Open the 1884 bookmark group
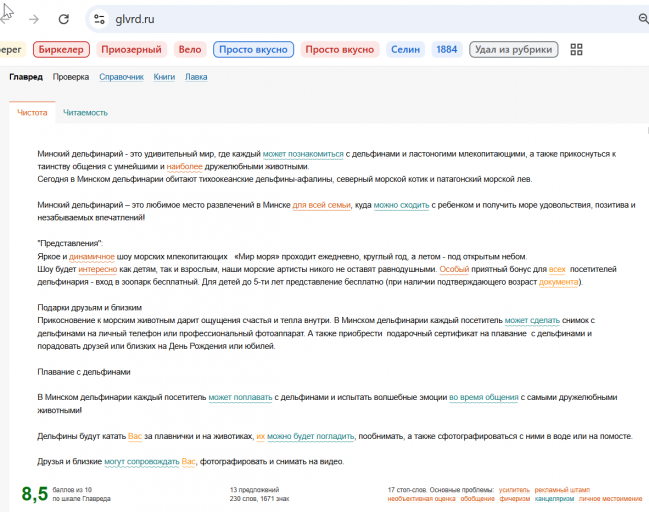The height and width of the screenshot is (512, 649). click(x=447, y=50)
